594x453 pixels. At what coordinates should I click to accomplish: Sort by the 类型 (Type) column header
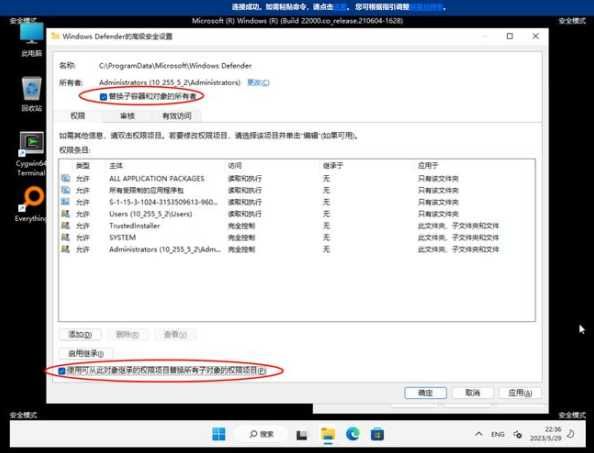click(x=83, y=166)
